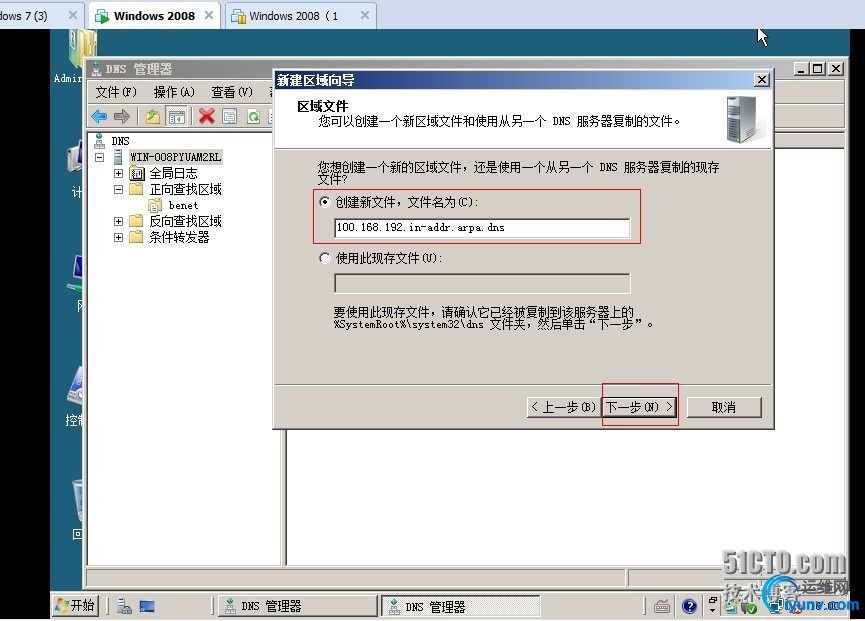The image size is (865, 621).
Task: Close the Windows 2008 VM tab
Action: (x=209, y=15)
